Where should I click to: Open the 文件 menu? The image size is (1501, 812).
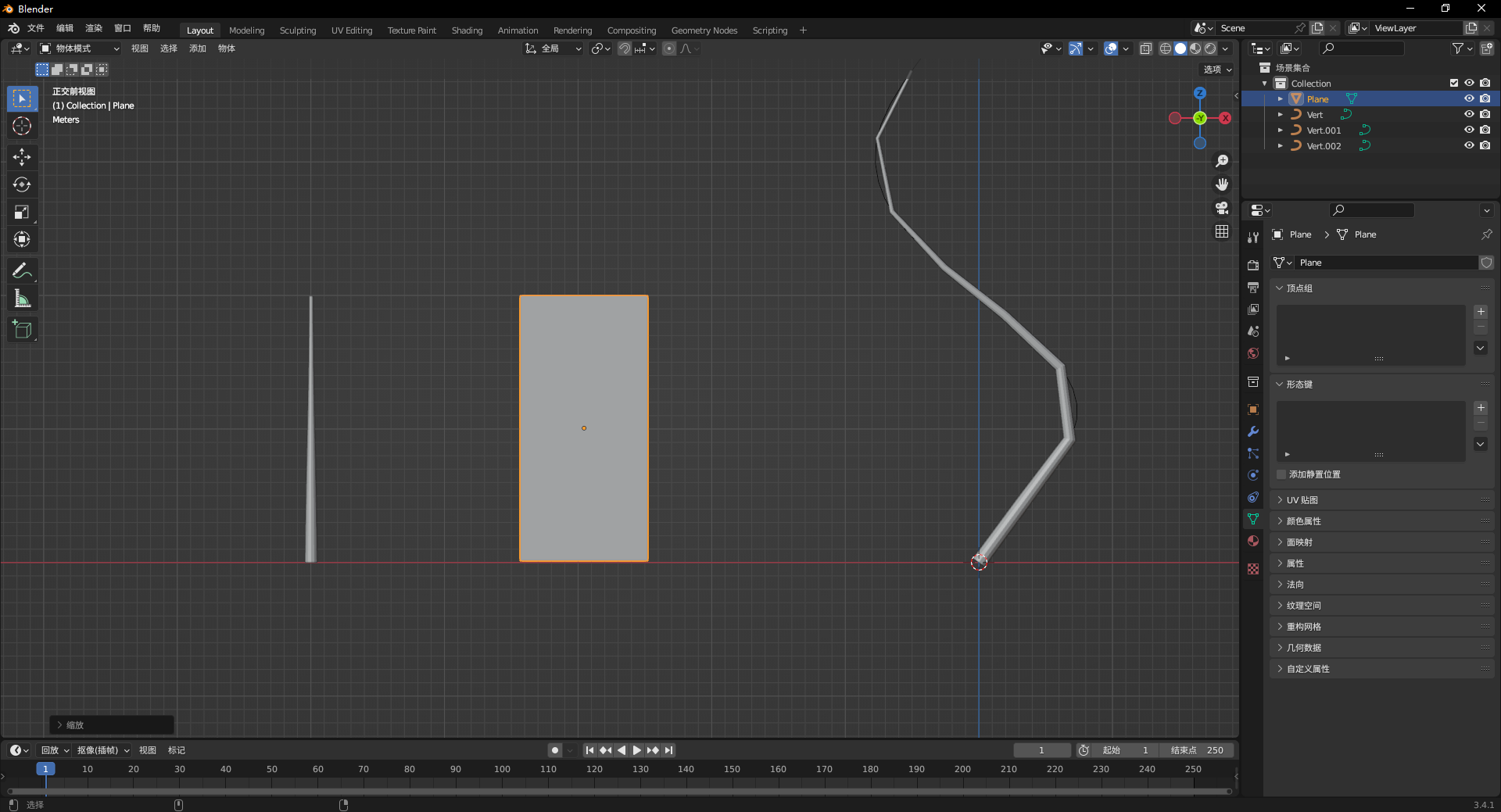36,28
